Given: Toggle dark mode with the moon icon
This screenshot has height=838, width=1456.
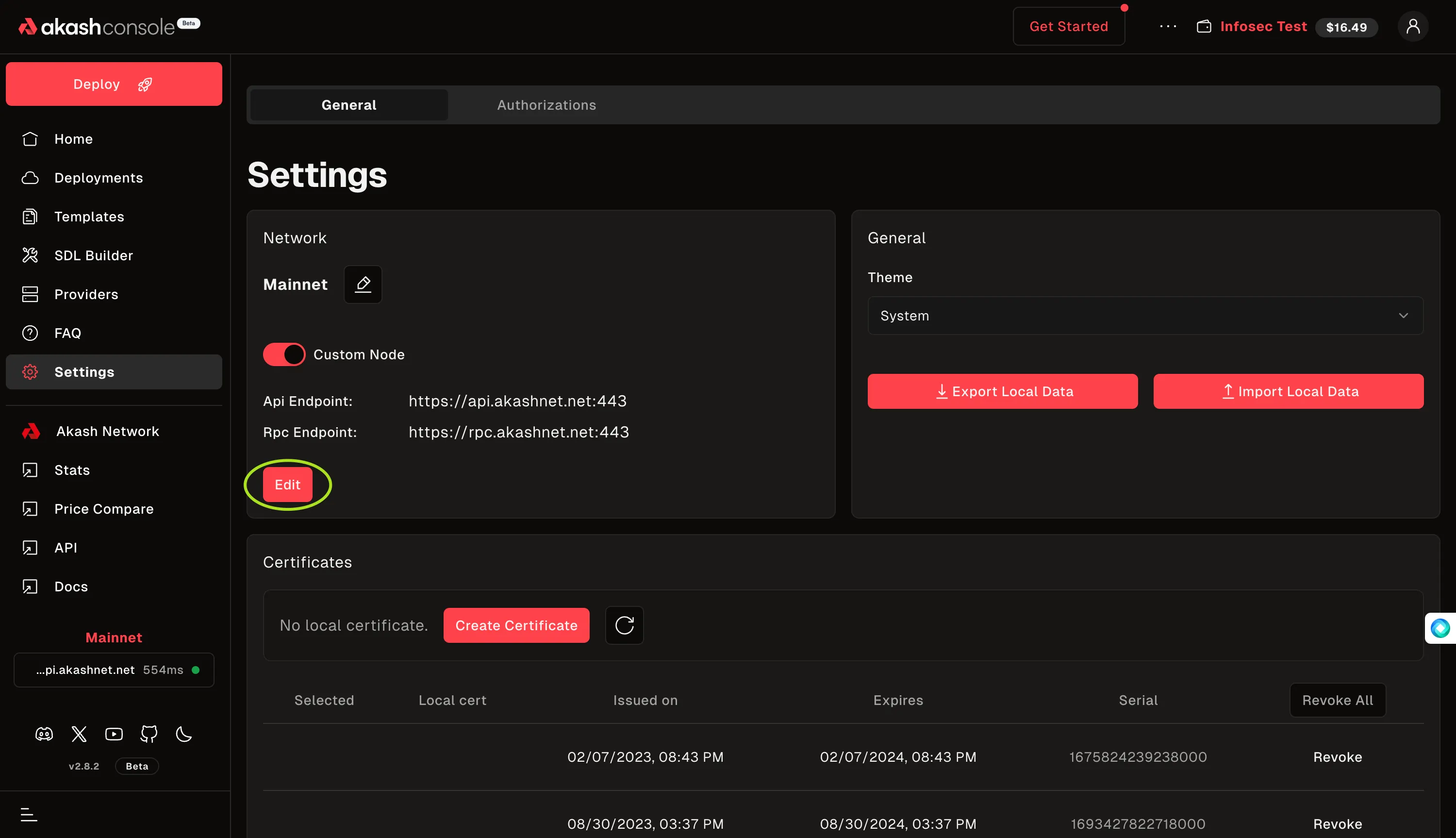Looking at the screenshot, I should 183,734.
